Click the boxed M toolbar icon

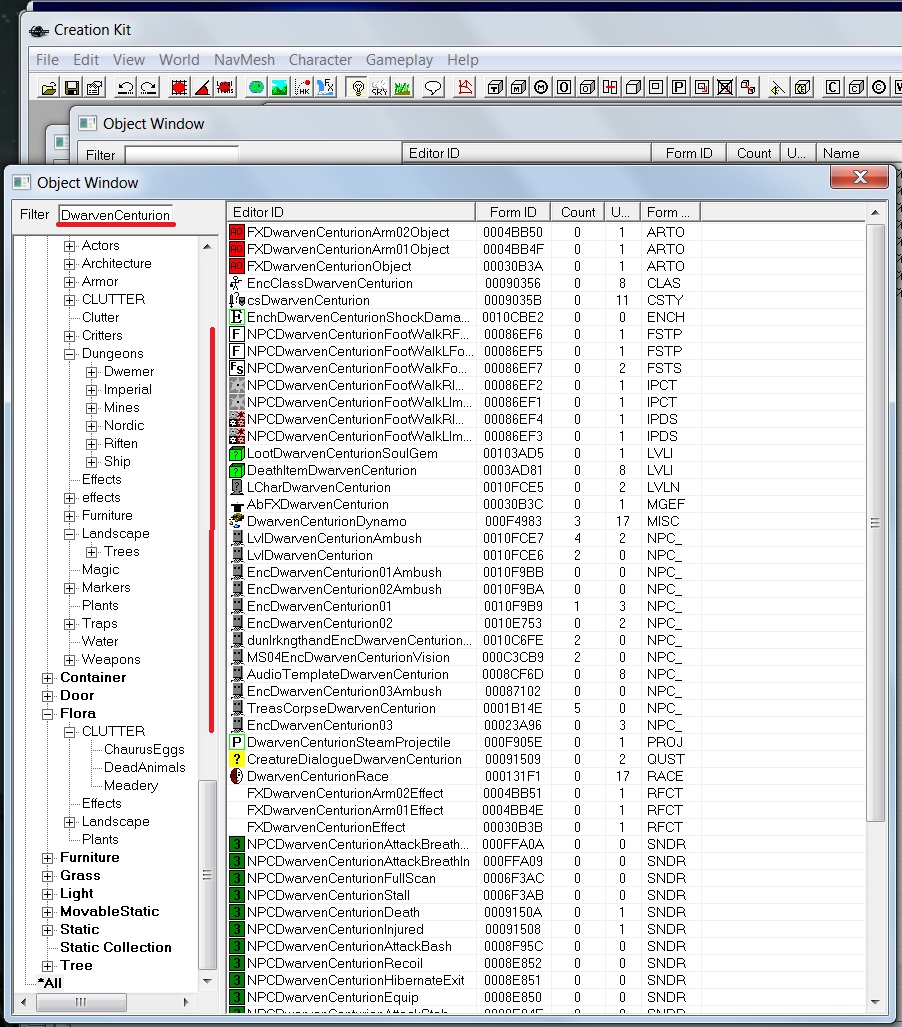click(519, 87)
